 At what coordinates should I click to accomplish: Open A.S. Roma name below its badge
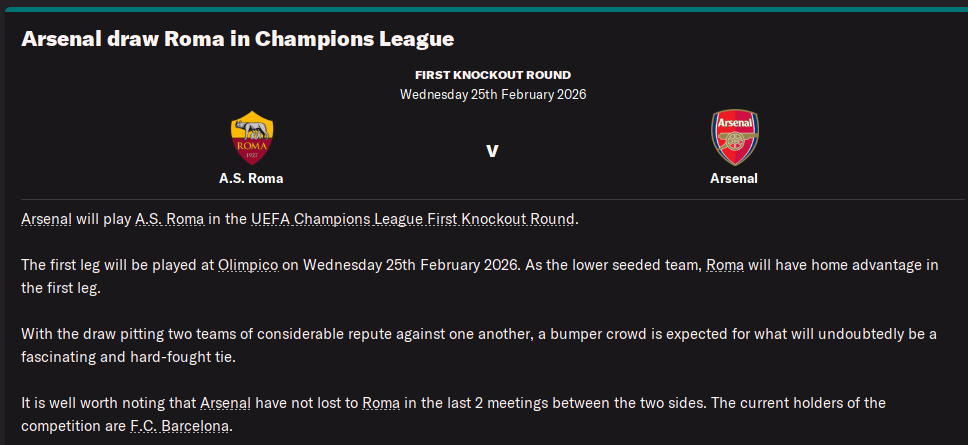(251, 179)
